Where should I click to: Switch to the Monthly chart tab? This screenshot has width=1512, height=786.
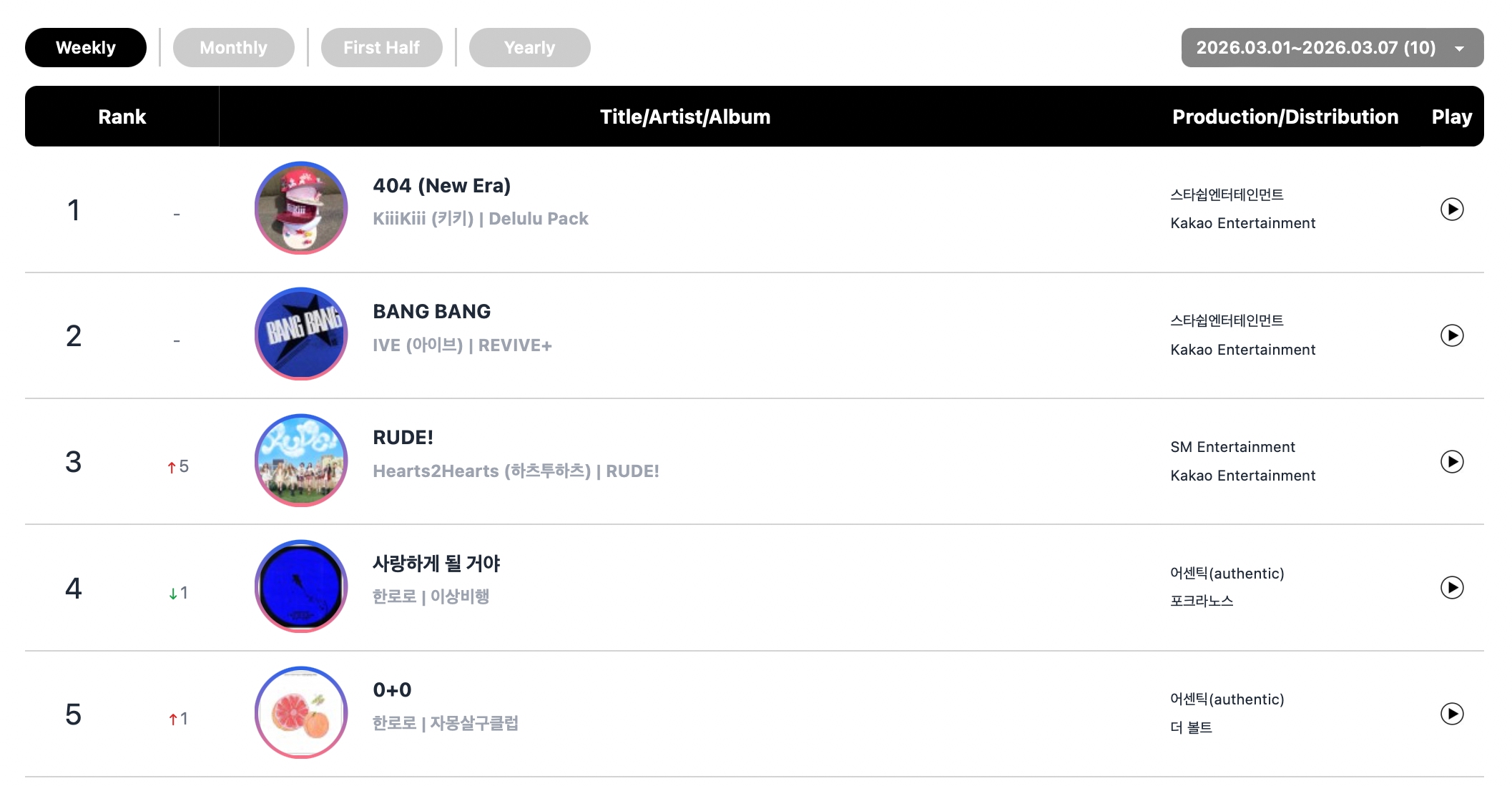click(233, 48)
